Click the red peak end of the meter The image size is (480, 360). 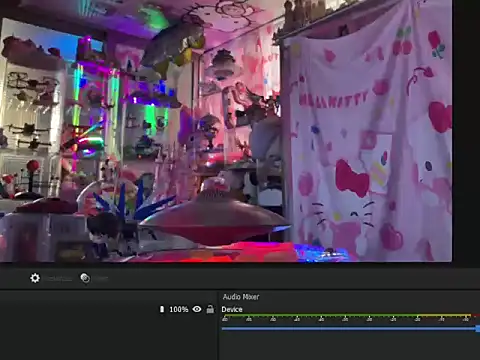476,315
